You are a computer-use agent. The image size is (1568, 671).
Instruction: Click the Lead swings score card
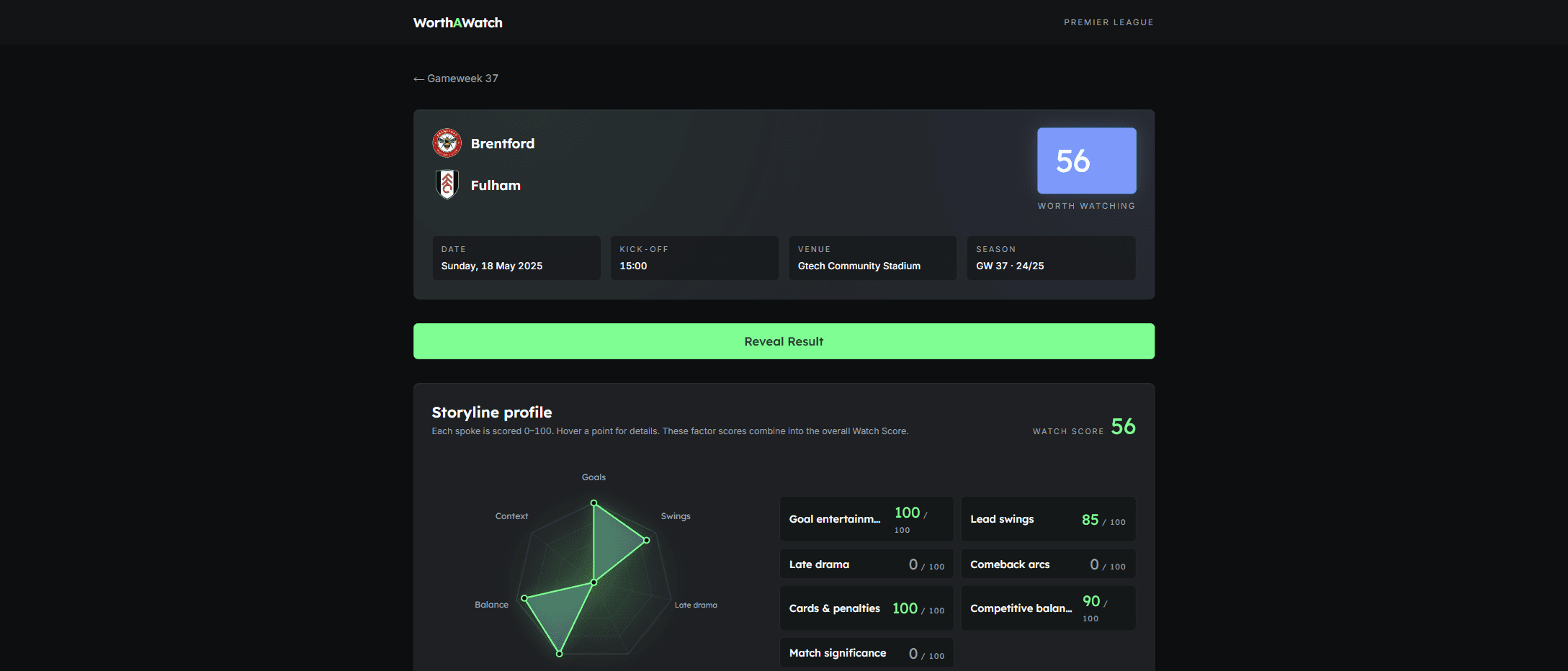(1048, 519)
